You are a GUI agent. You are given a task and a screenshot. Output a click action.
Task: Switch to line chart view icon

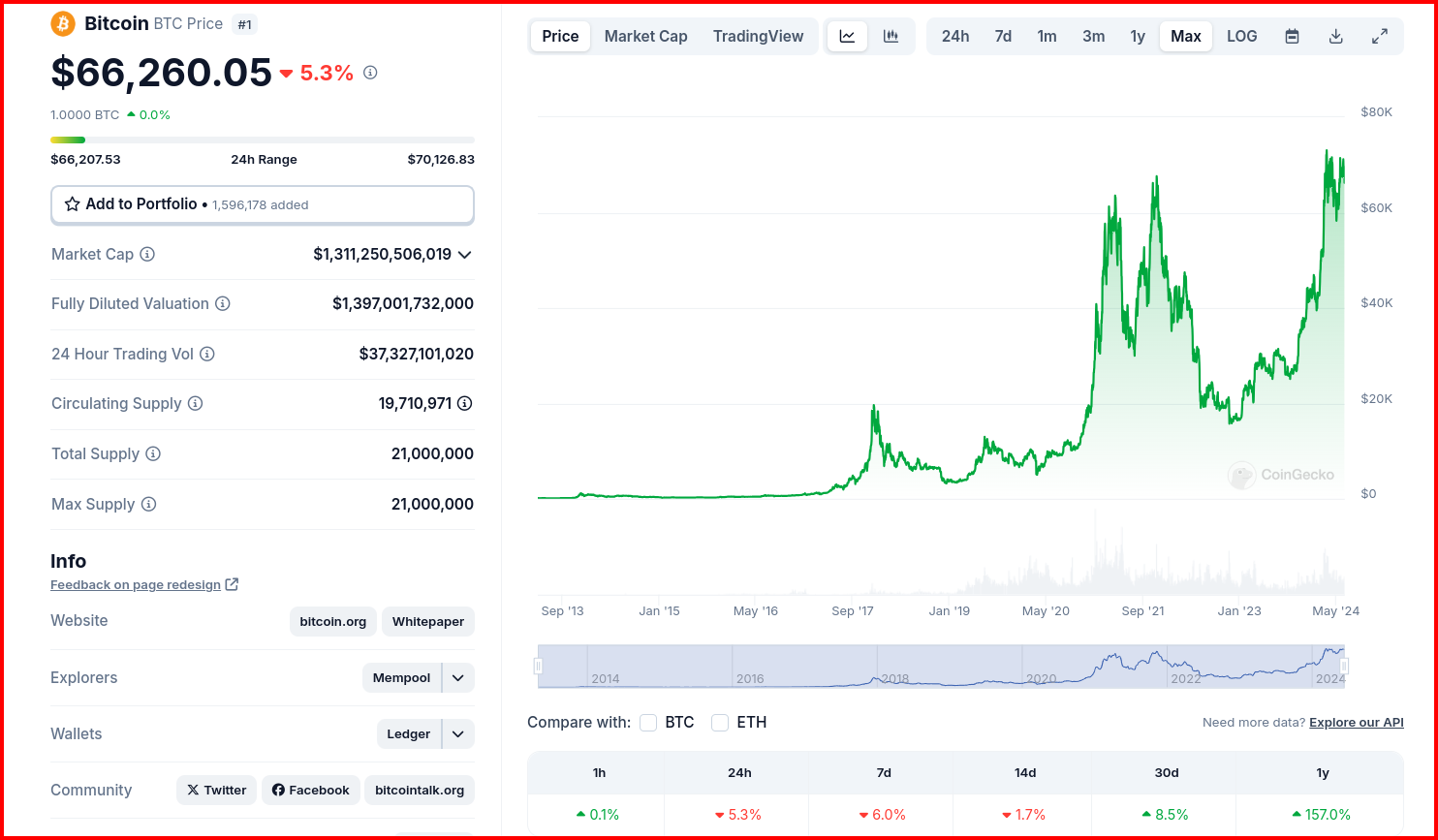(x=847, y=37)
